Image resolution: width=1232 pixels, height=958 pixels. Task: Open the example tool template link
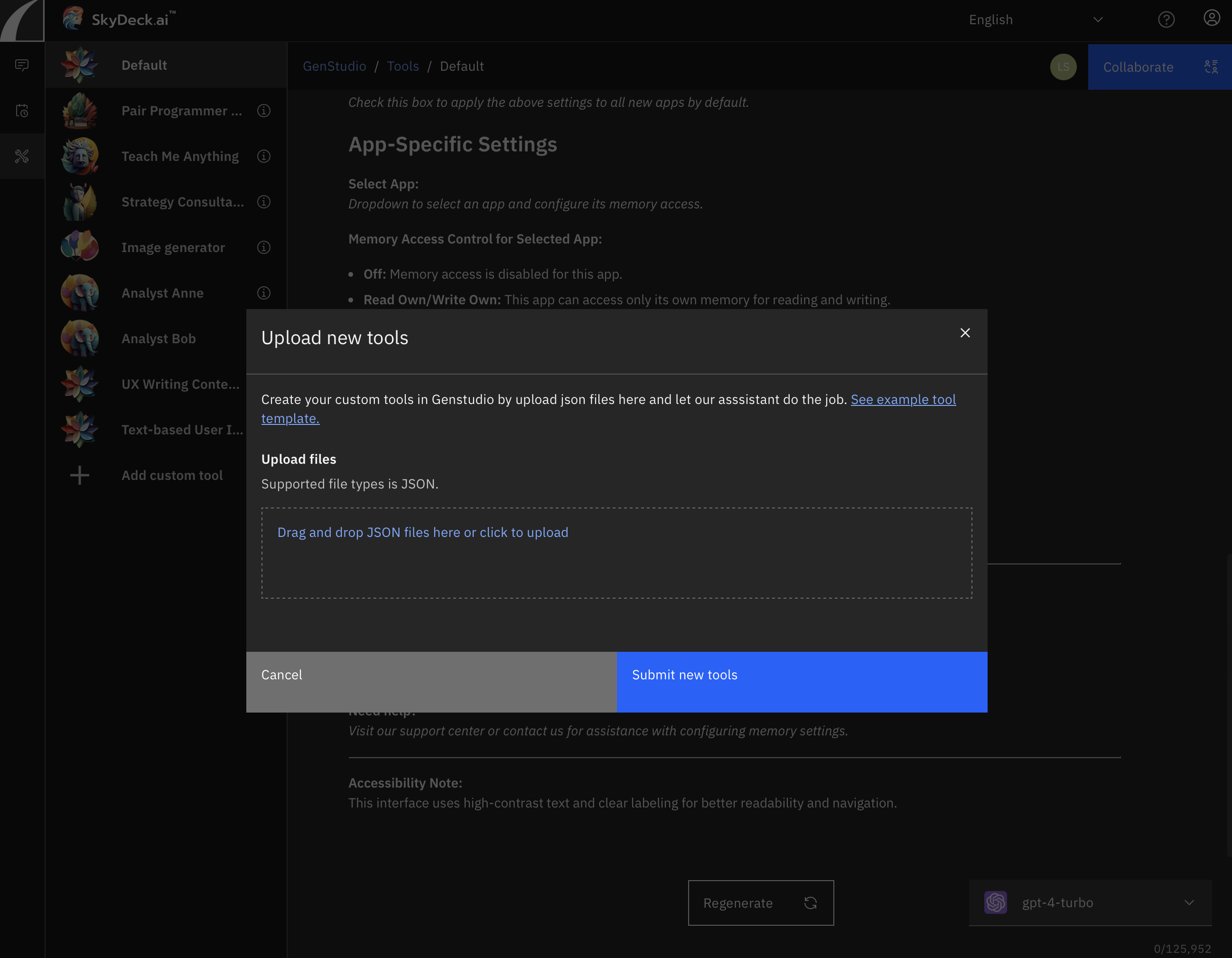pos(903,399)
